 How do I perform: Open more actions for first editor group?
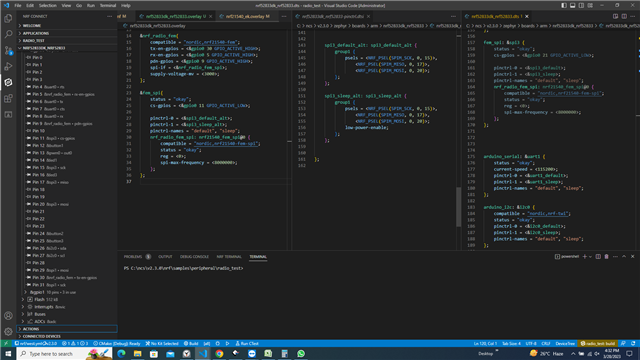click(x=284, y=16)
